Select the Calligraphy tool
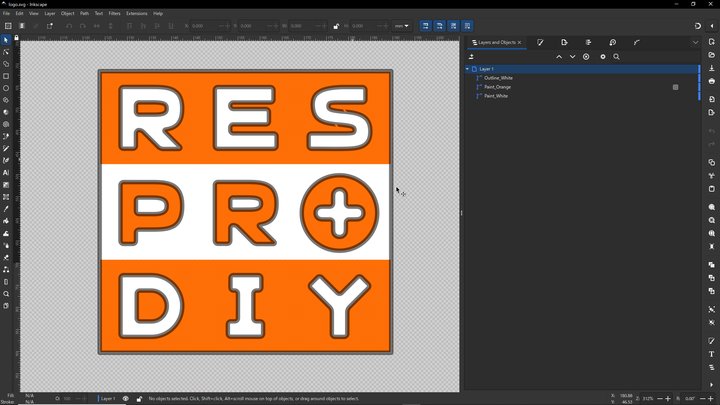This screenshot has height=405, width=720. [x=6, y=161]
